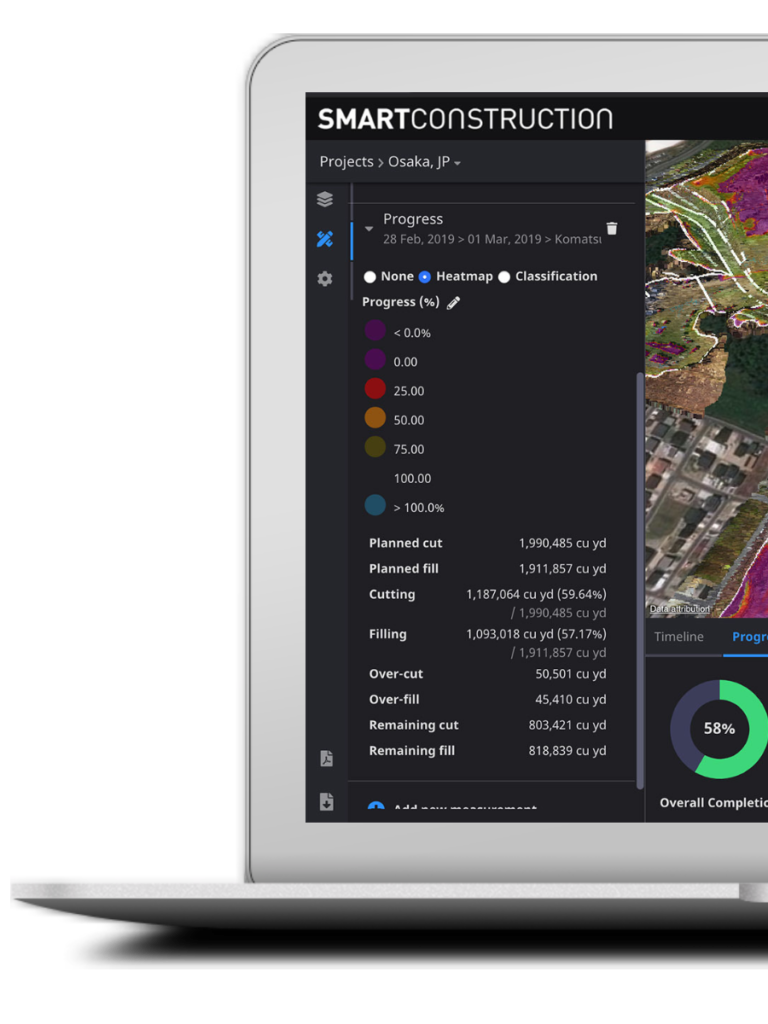Click the SMARTCONSTRUCTION logo
Screen dimensions: 768x1024
465,119
